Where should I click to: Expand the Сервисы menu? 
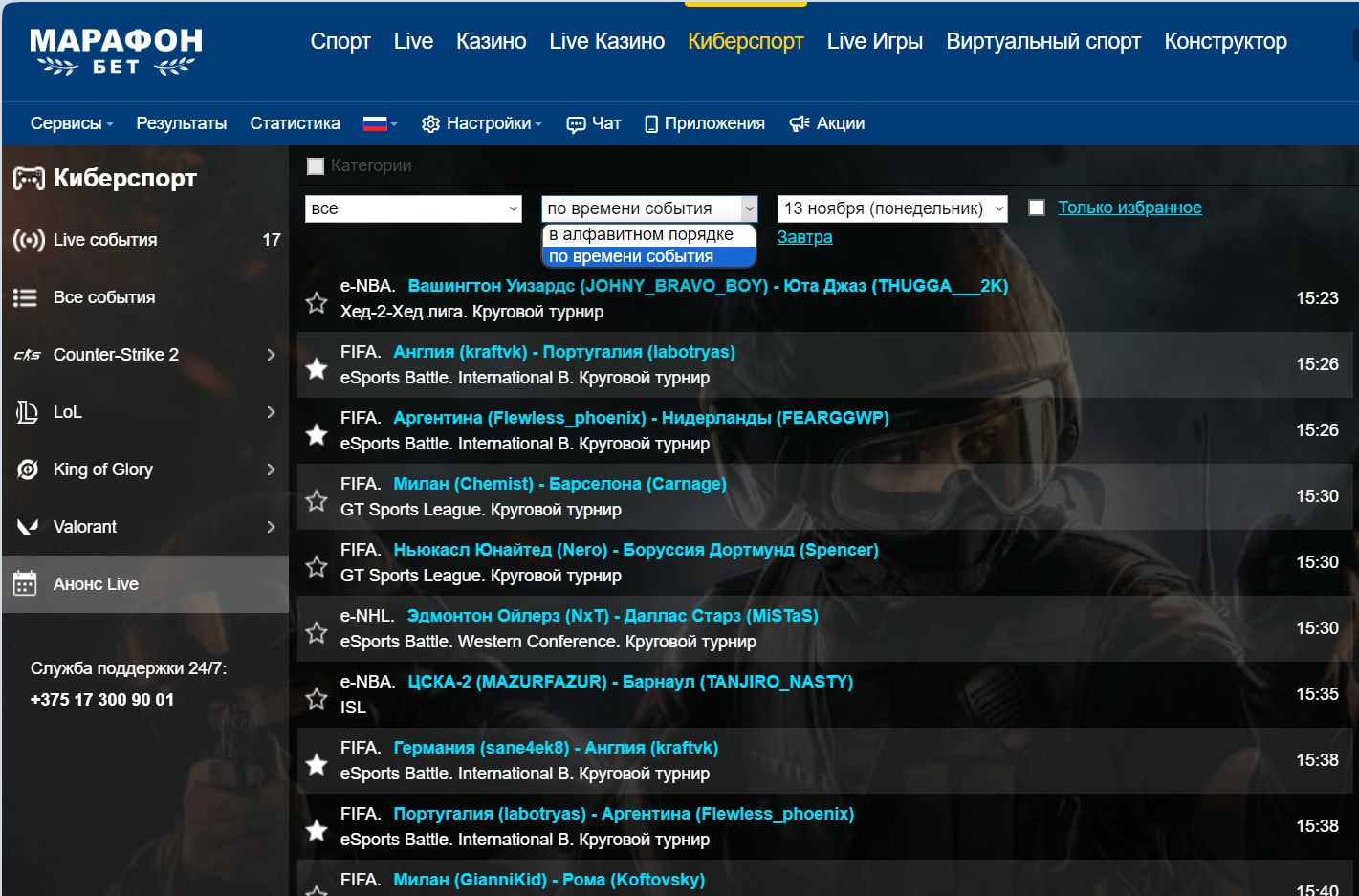pos(72,123)
